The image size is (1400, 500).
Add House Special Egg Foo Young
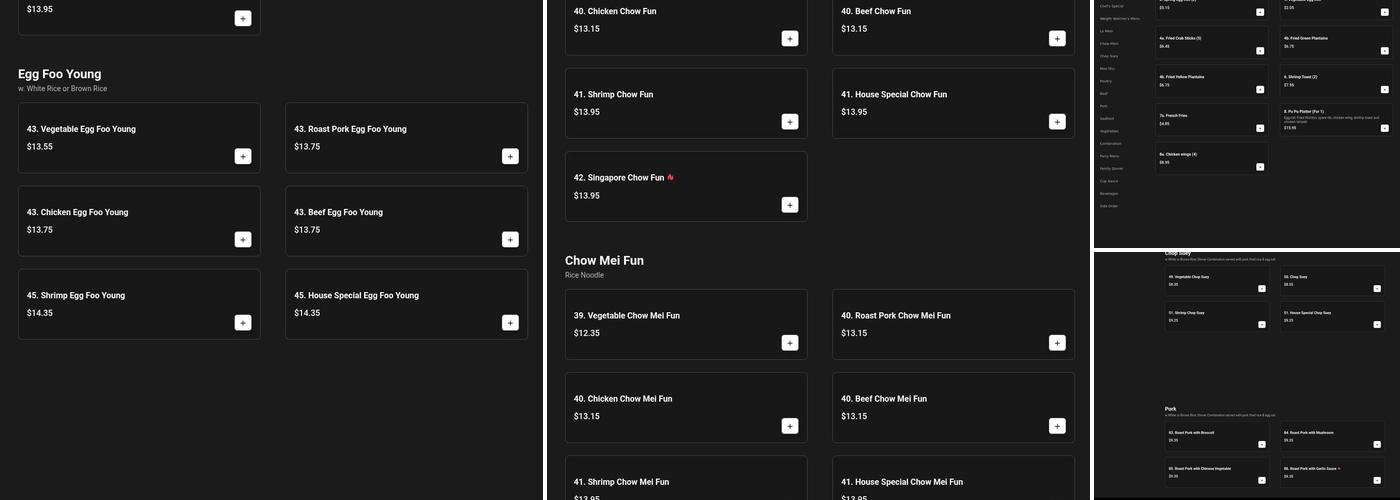click(510, 322)
